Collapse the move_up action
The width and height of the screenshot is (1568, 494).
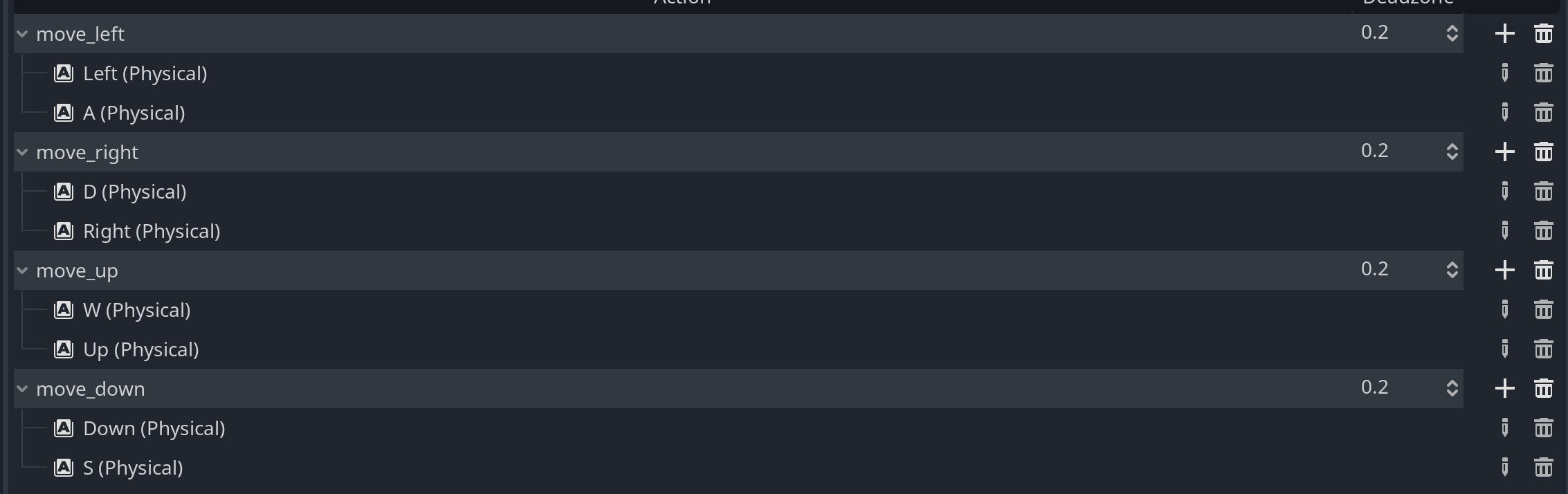click(22, 270)
